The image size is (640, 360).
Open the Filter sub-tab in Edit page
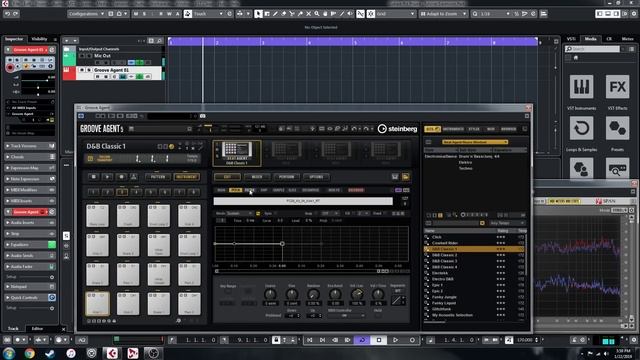coord(249,190)
